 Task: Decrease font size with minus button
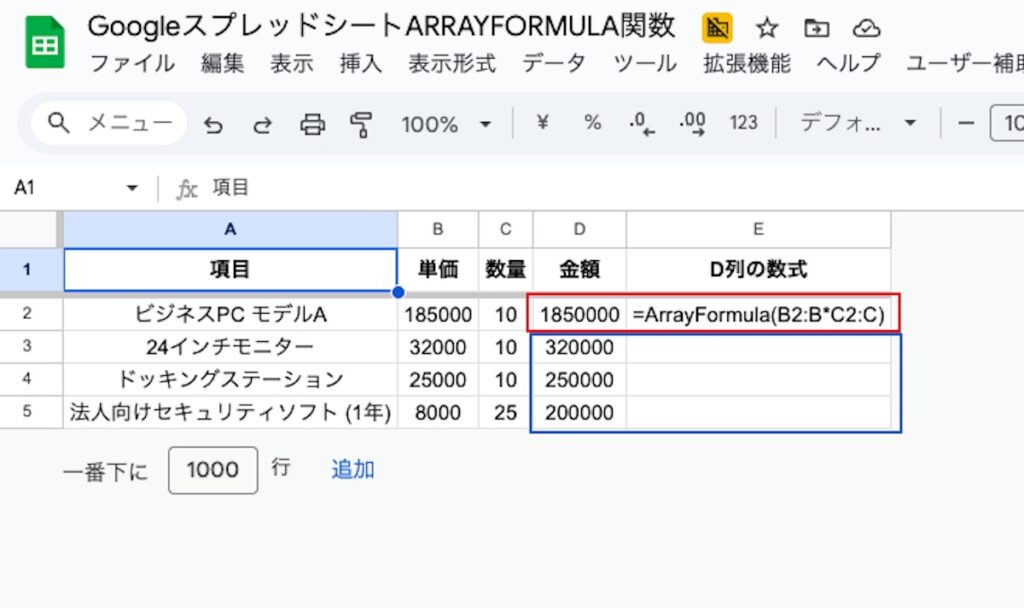pos(966,123)
